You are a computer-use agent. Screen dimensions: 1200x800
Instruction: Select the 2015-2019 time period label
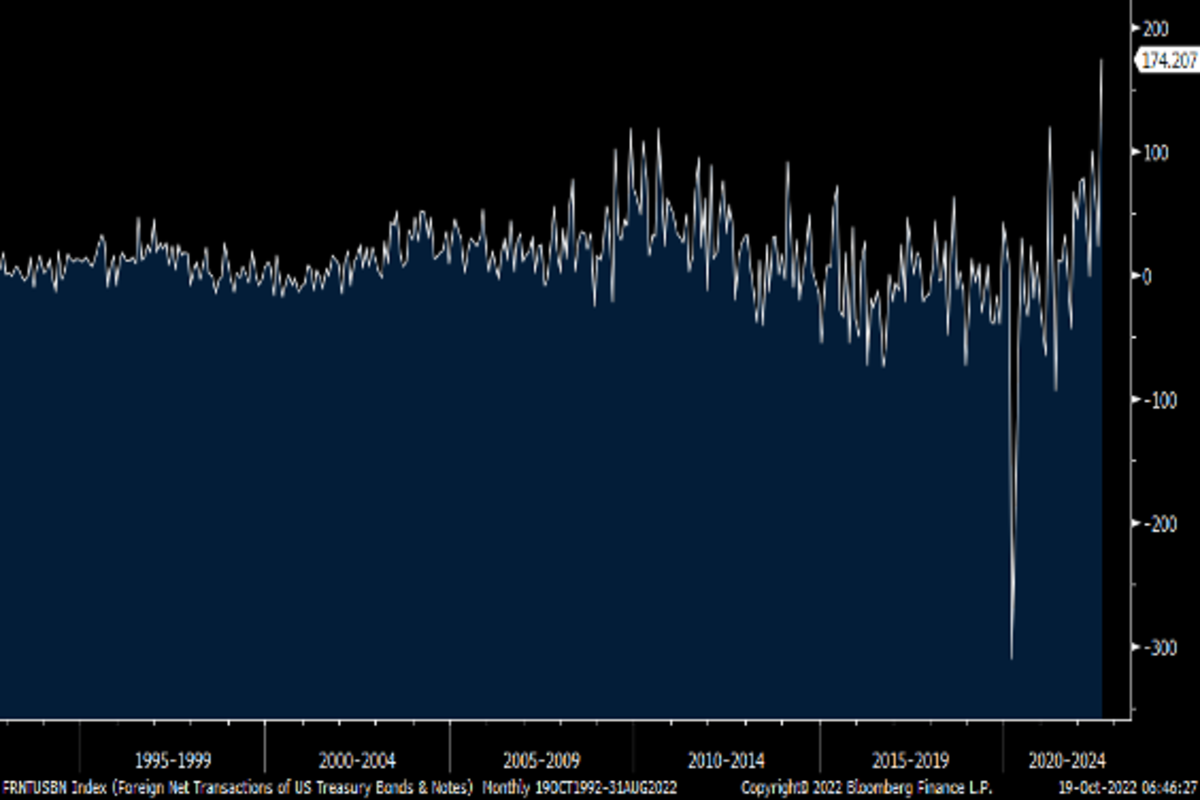[910, 759]
